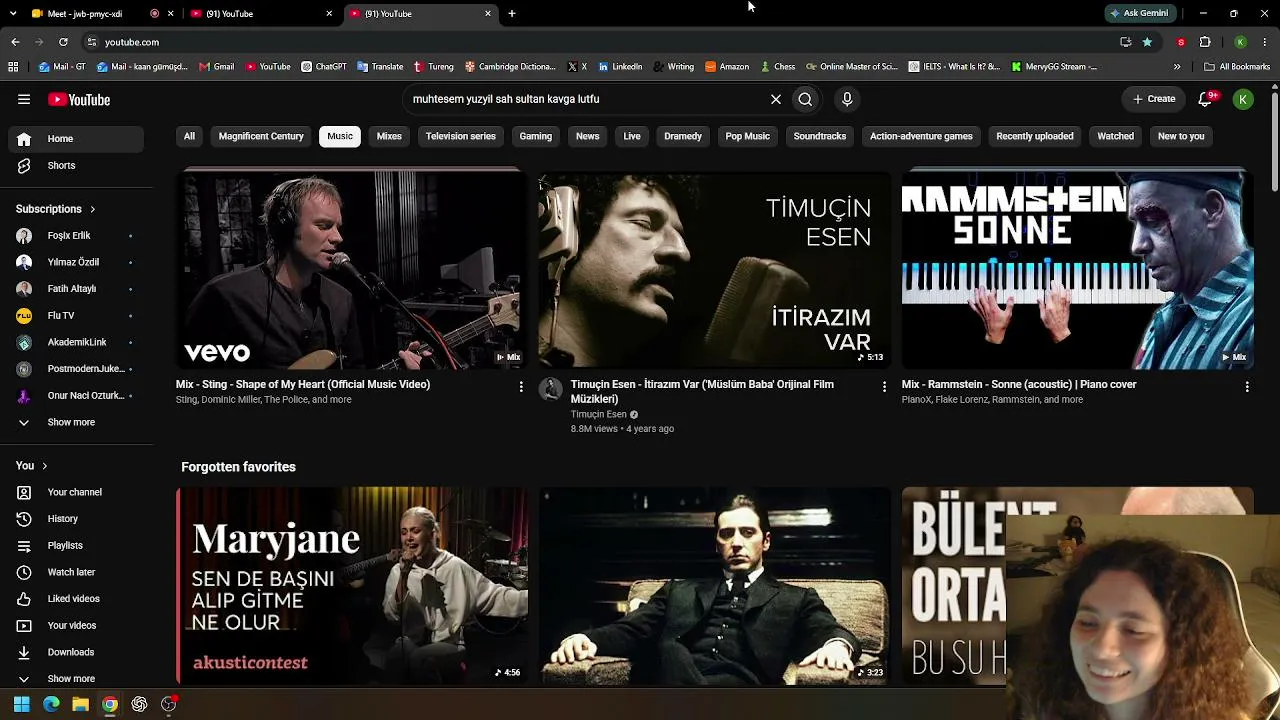
Task: Reload the page in Chrome
Action: pyautogui.click(x=63, y=42)
